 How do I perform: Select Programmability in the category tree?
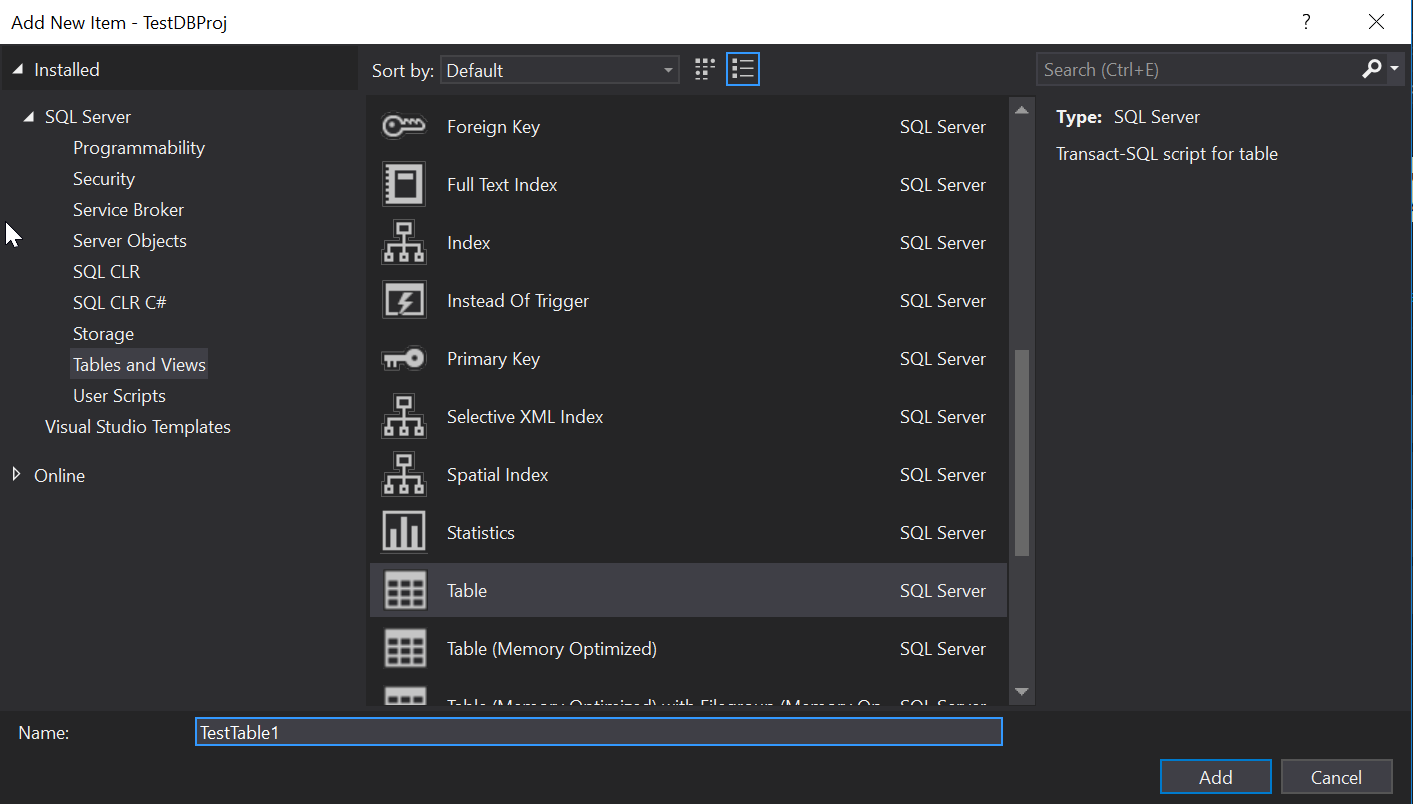tap(139, 148)
